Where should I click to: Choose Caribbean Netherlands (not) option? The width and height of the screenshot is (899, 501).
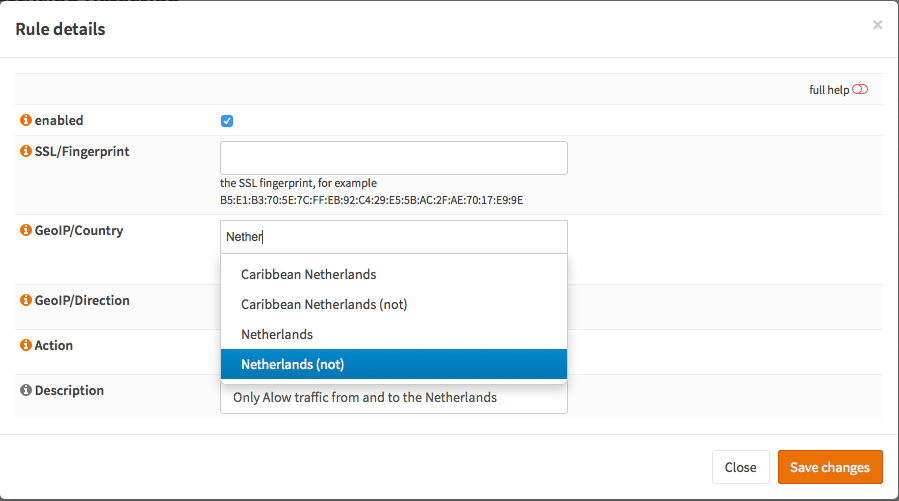point(324,304)
